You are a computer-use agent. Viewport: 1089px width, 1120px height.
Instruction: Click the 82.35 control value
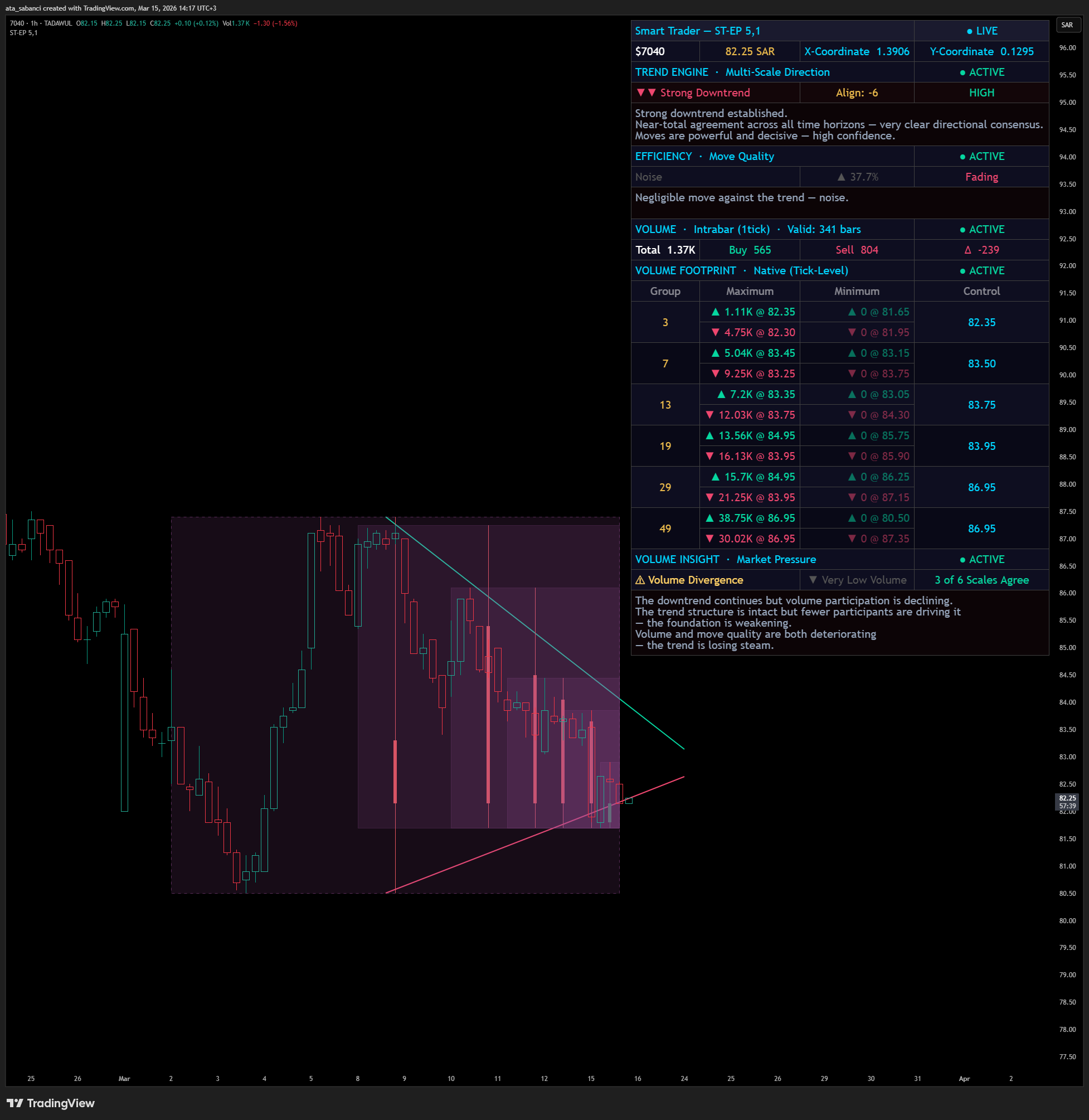981,322
